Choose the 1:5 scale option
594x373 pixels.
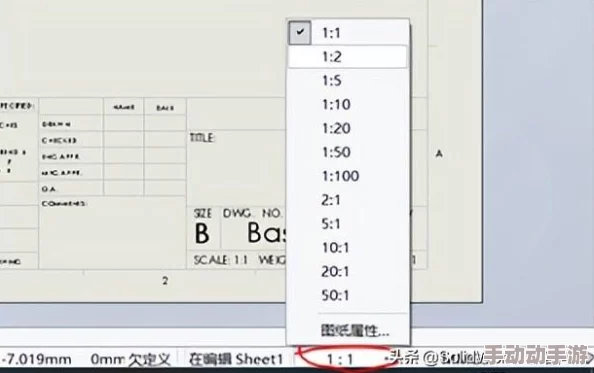[x=348, y=81]
